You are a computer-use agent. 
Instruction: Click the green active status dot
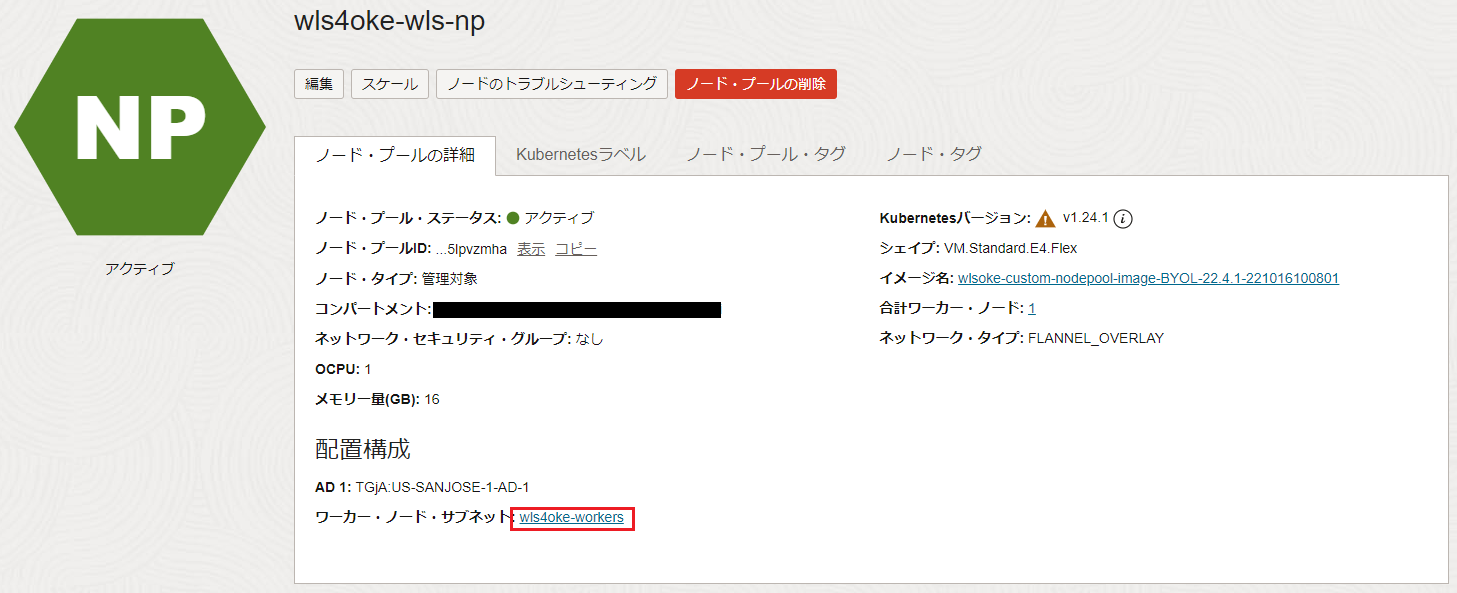tap(513, 218)
